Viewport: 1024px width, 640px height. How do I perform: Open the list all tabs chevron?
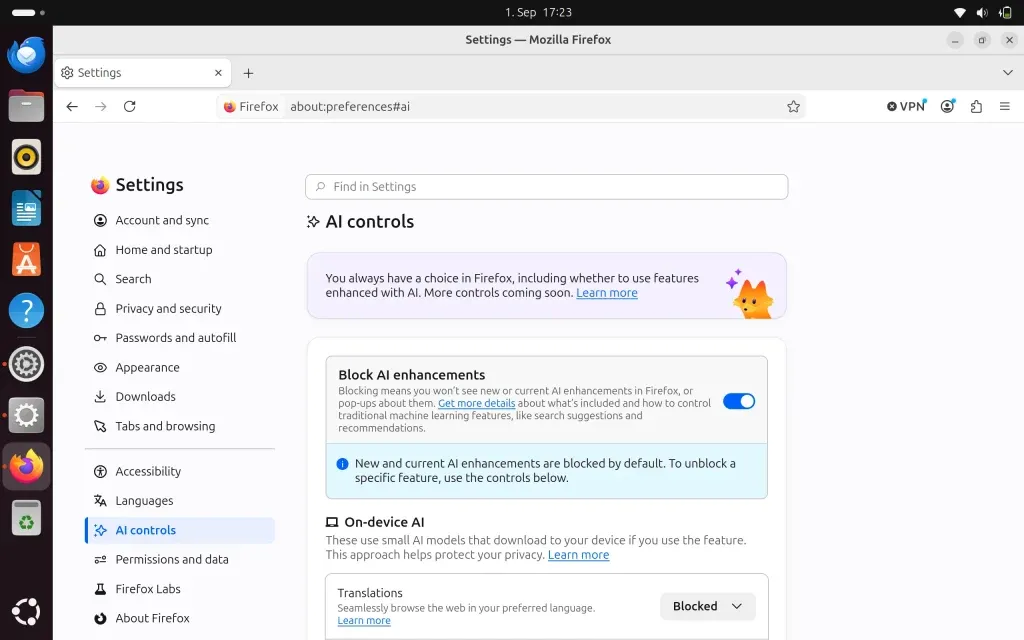pos(1007,72)
